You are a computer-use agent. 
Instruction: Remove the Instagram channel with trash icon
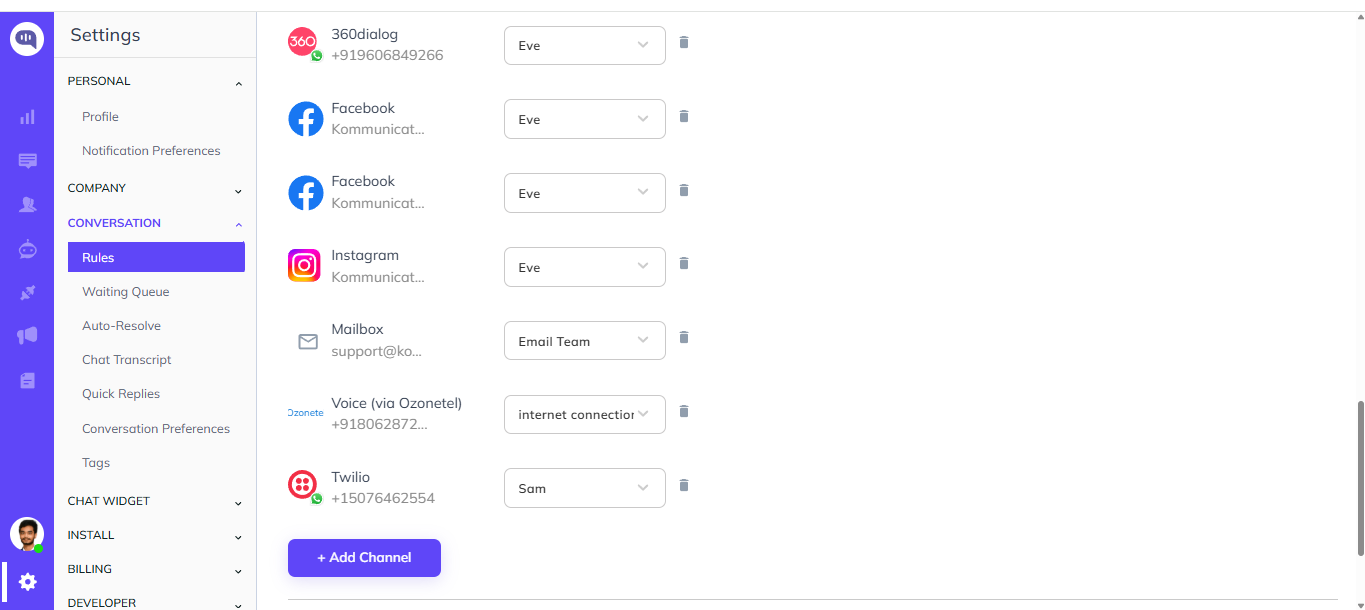point(684,264)
